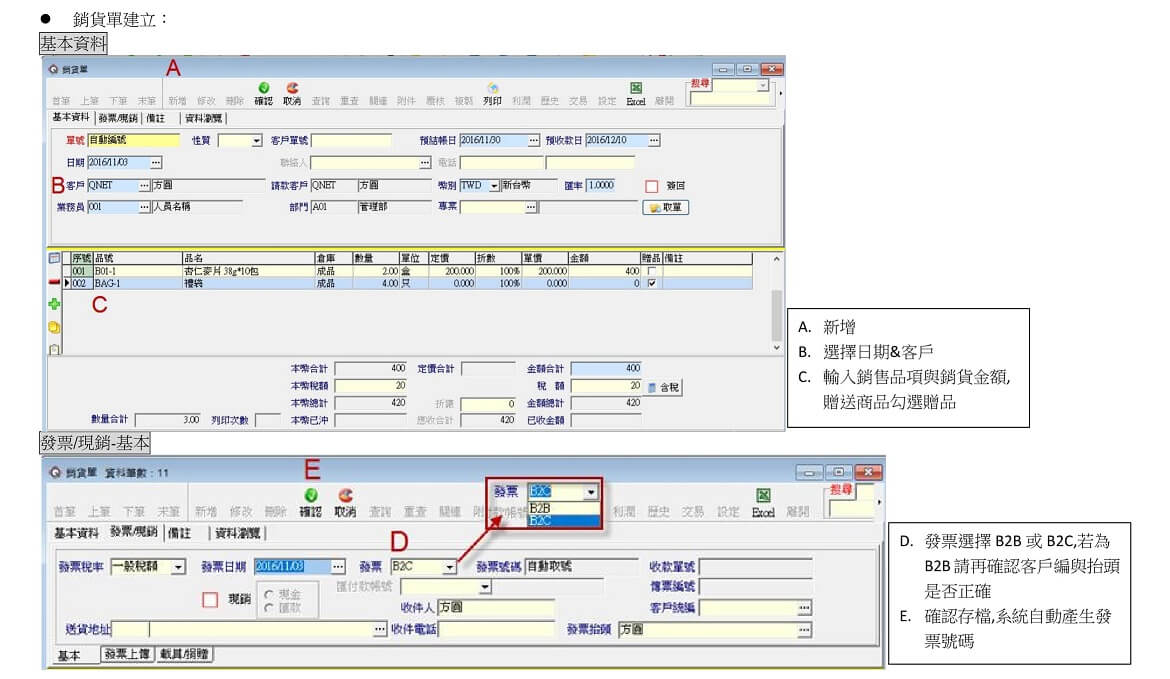Open the 發票稅率 一般稅額 dropdown
The width and height of the screenshot is (1170, 679).
click(x=178, y=567)
